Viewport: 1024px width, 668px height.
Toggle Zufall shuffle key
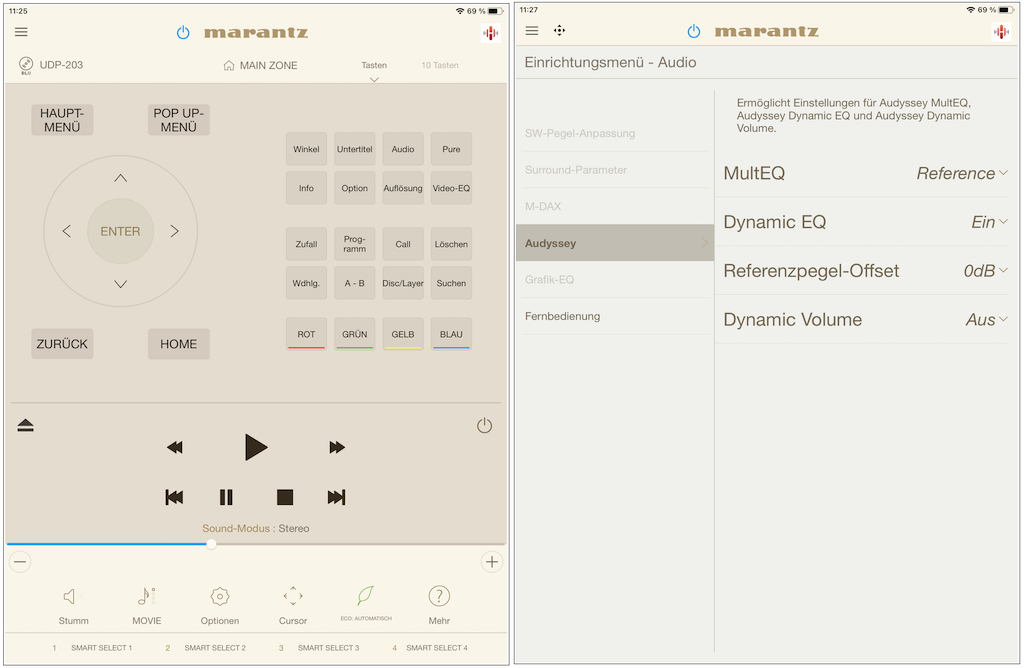(306, 244)
